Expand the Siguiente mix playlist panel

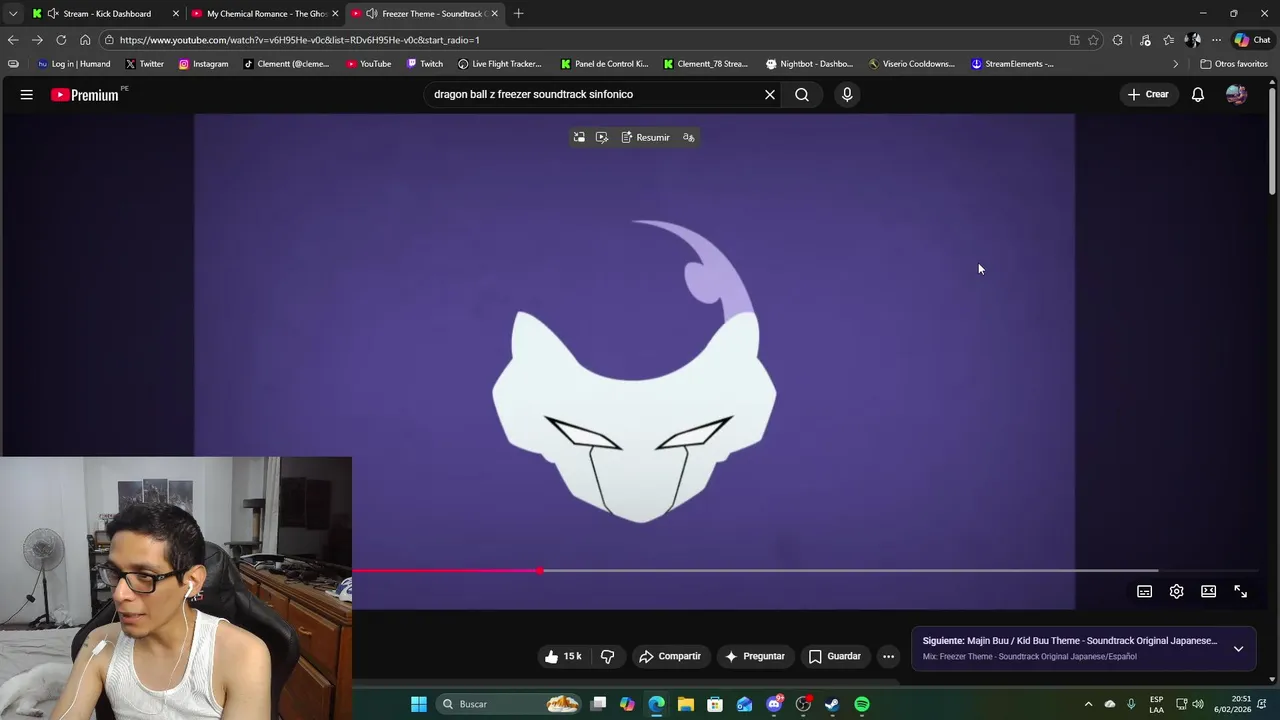tap(1238, 648)
